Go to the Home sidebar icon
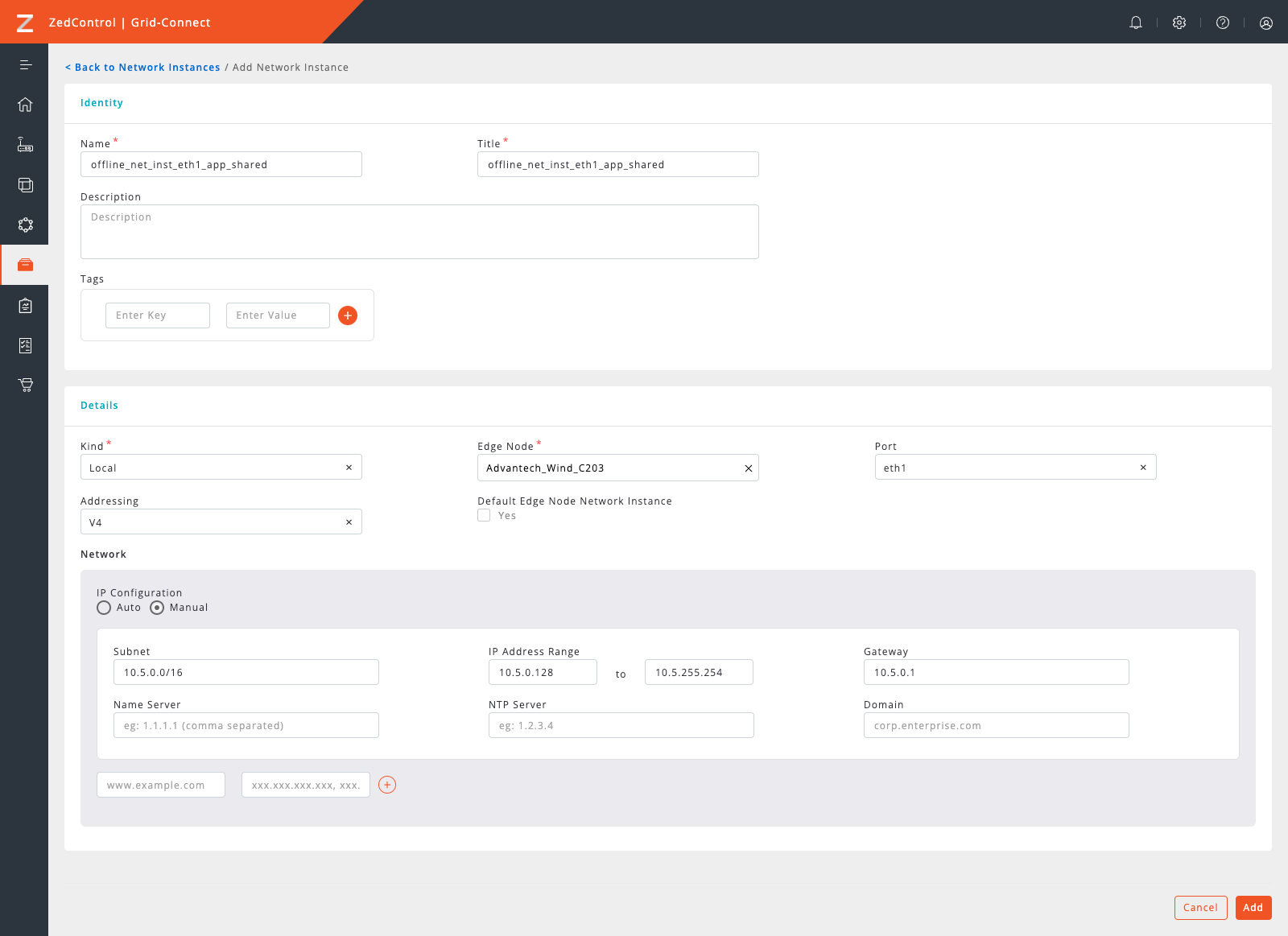This screenshot has width=1288, height=936. pos(26,105)
